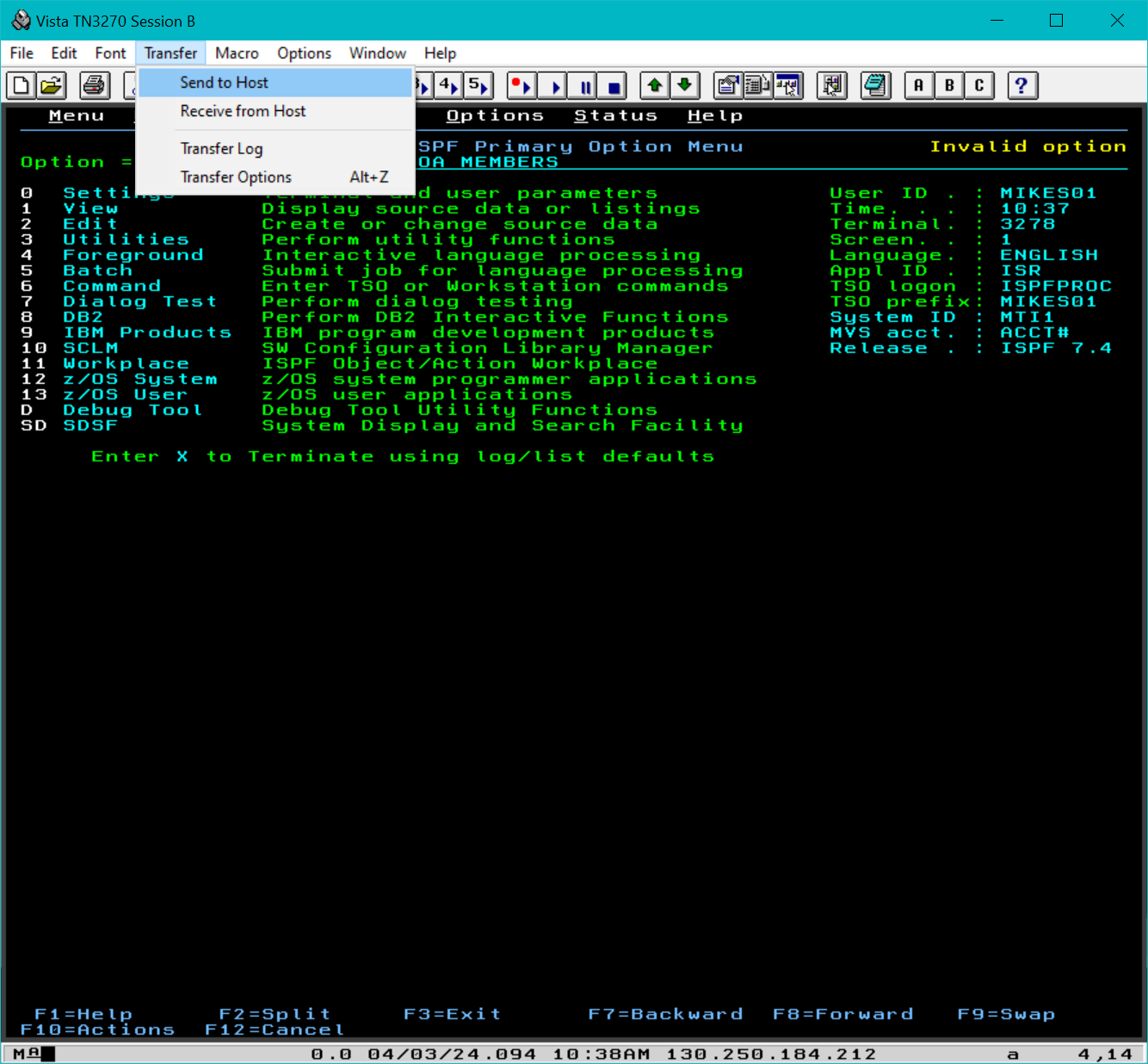Open the Options menu in the menu bar
The height and width of the screenshot is (1064, 1148).
[x=304, y=53]
